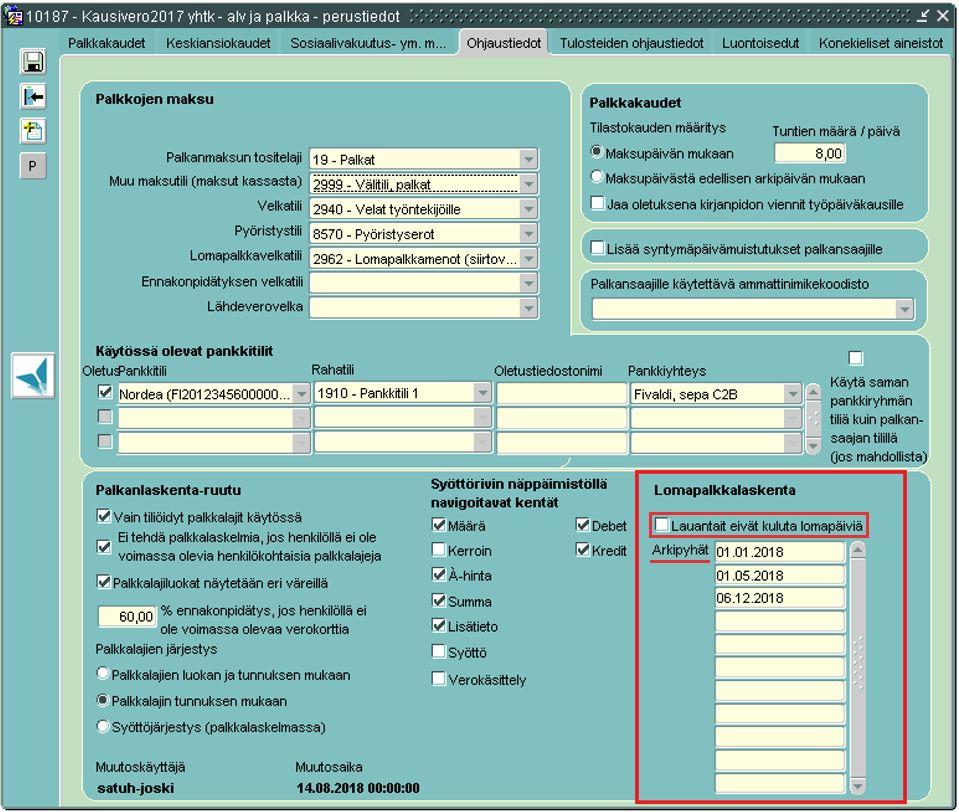Expand the Pyöristystili dropdown

tap(528, 234)
